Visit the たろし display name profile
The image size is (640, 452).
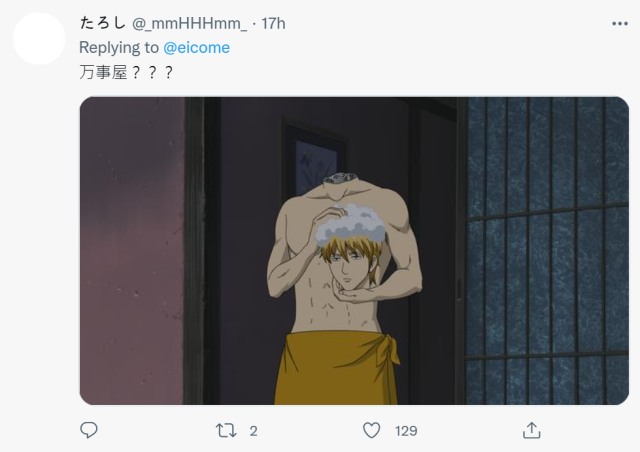coord(102,23)
